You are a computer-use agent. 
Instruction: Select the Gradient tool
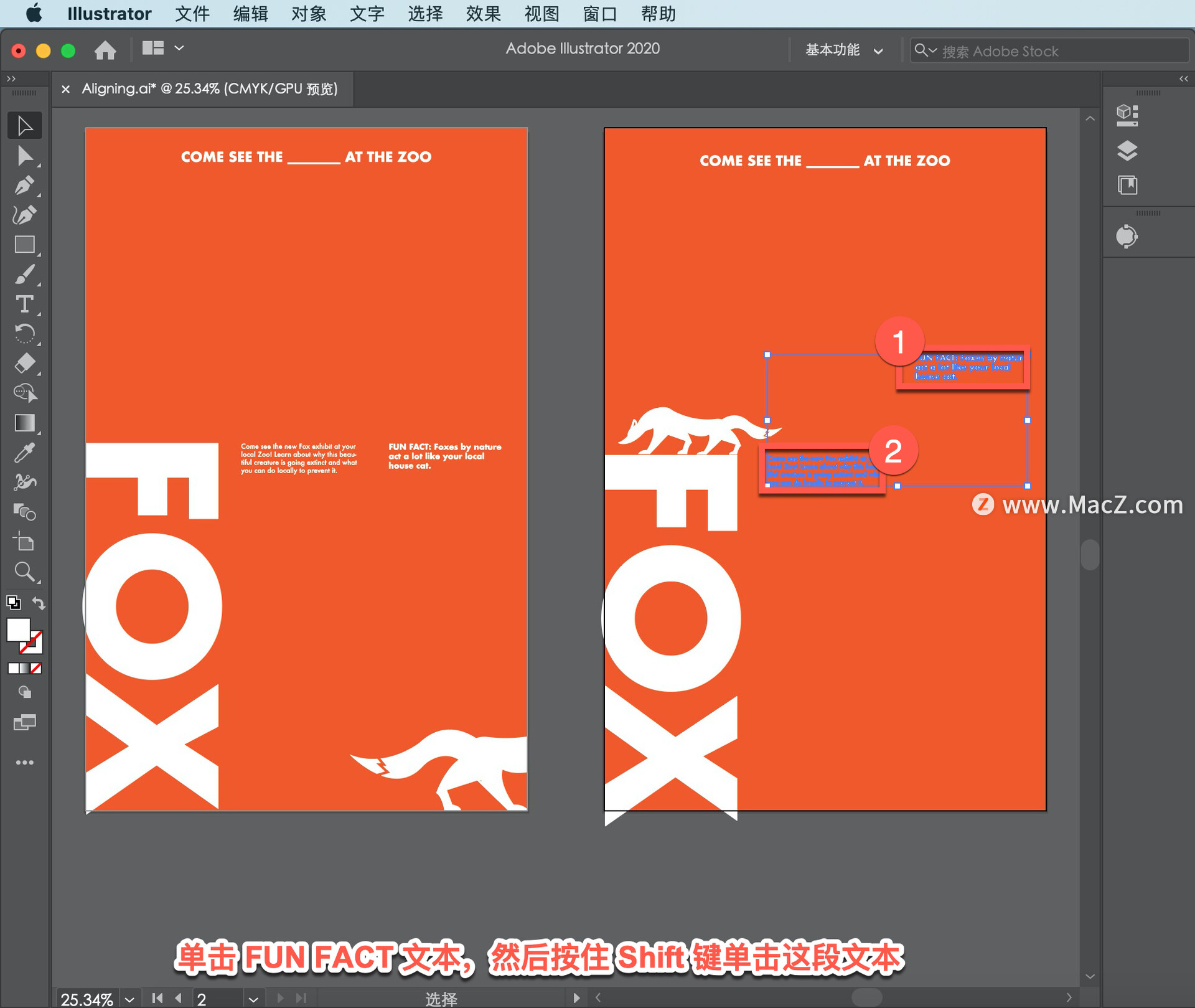point(25,423)
